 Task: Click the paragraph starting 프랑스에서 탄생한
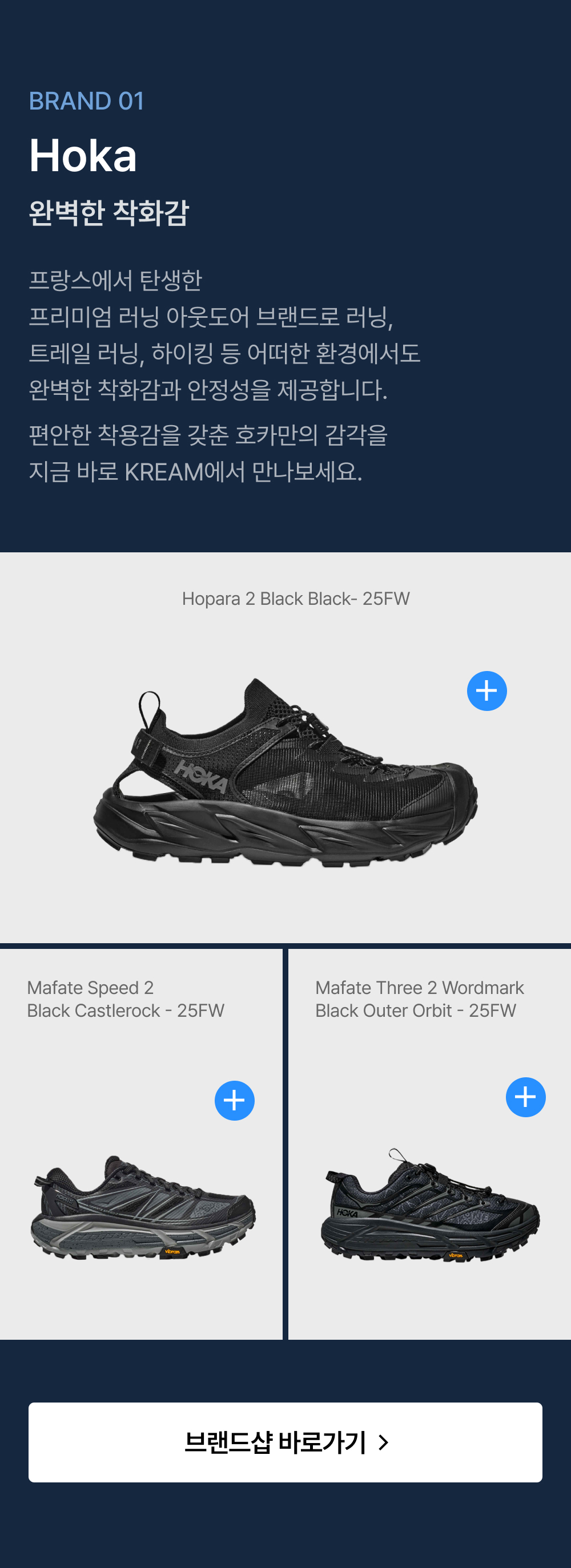point(225,335)
